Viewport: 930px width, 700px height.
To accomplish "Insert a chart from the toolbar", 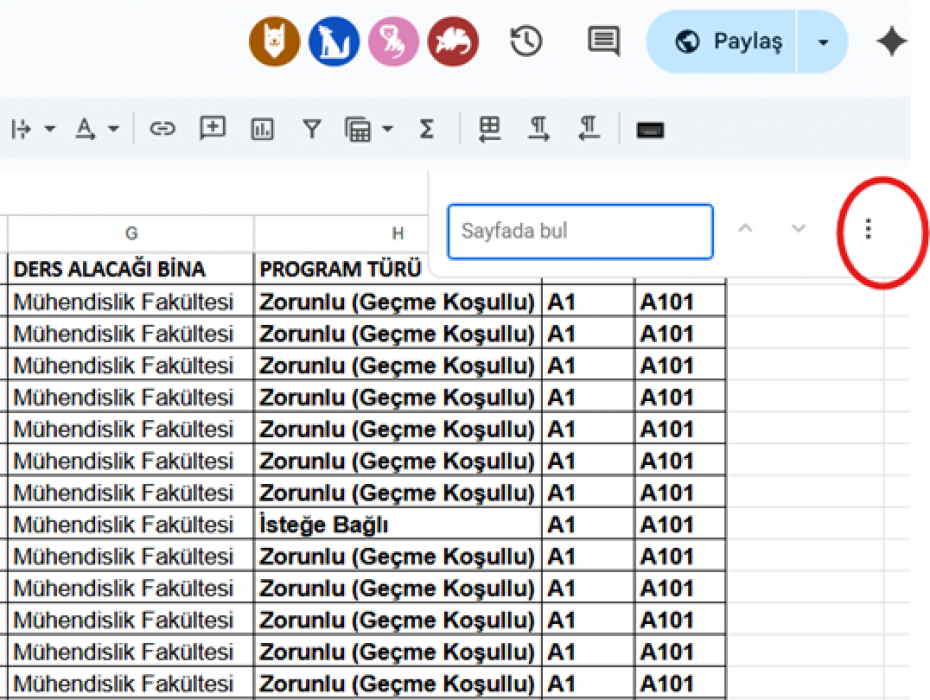I will (x=262, y=129).
